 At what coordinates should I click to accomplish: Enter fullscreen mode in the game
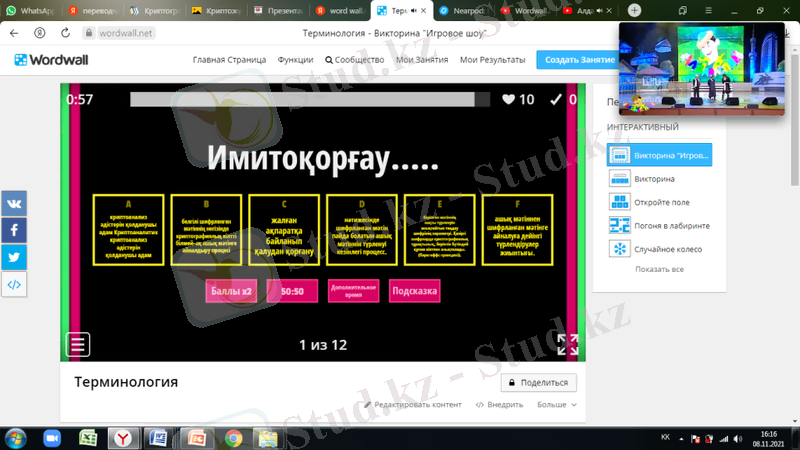[567, 344]
